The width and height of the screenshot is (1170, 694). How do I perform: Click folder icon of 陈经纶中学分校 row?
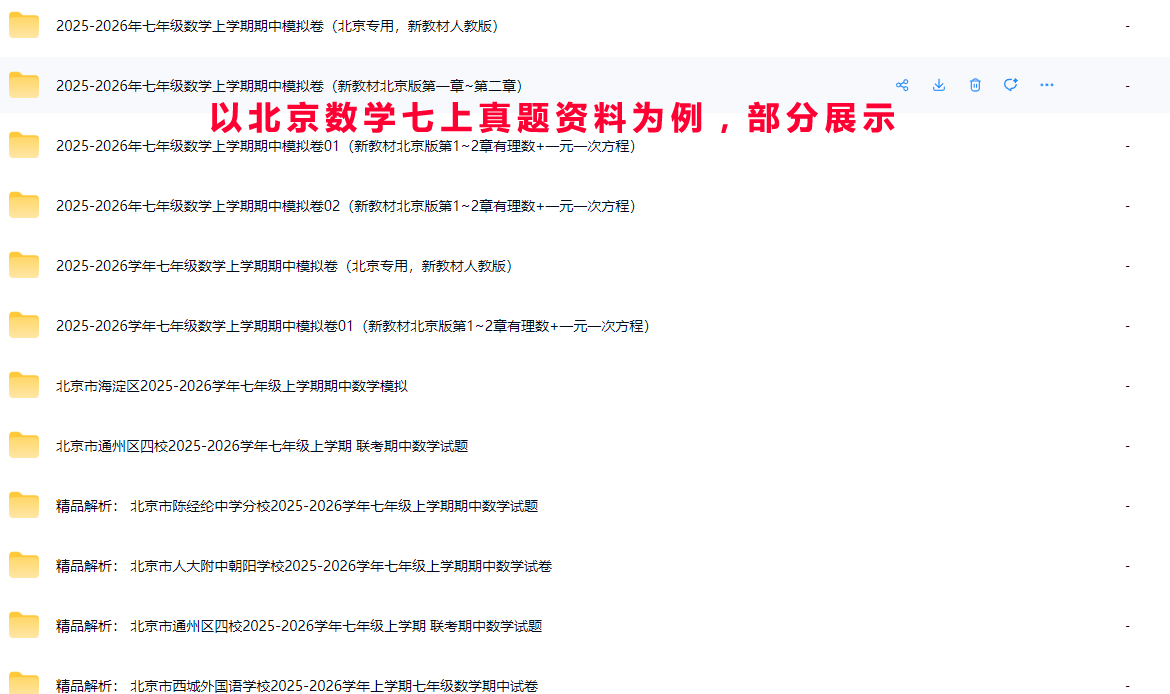click(24, 506)
